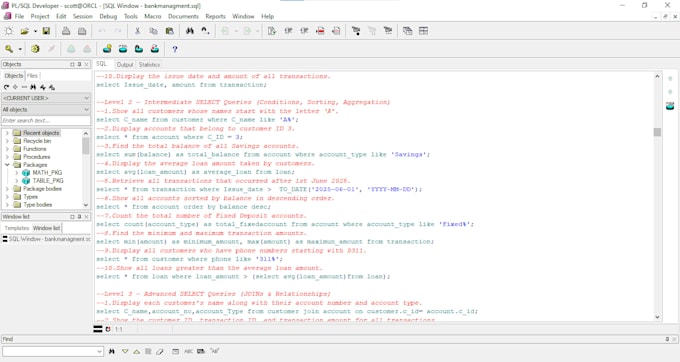680x362 pixels.
Task: Click the first database icon with yellow badge
Action: [x=107, y=49]
